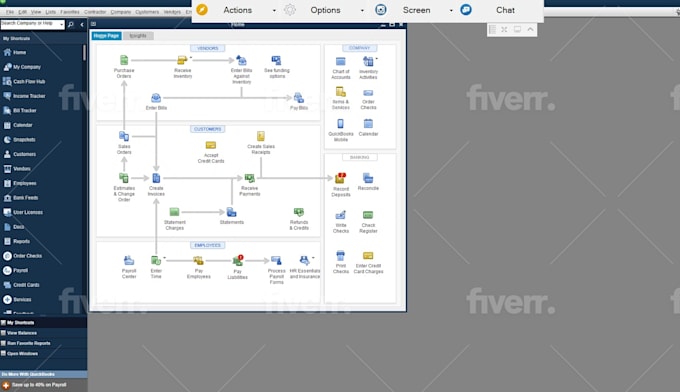Image resolution: width=680 pixels, height=392 pixels.
Task: Open Print Checks icon
Action: pos(341,256)
